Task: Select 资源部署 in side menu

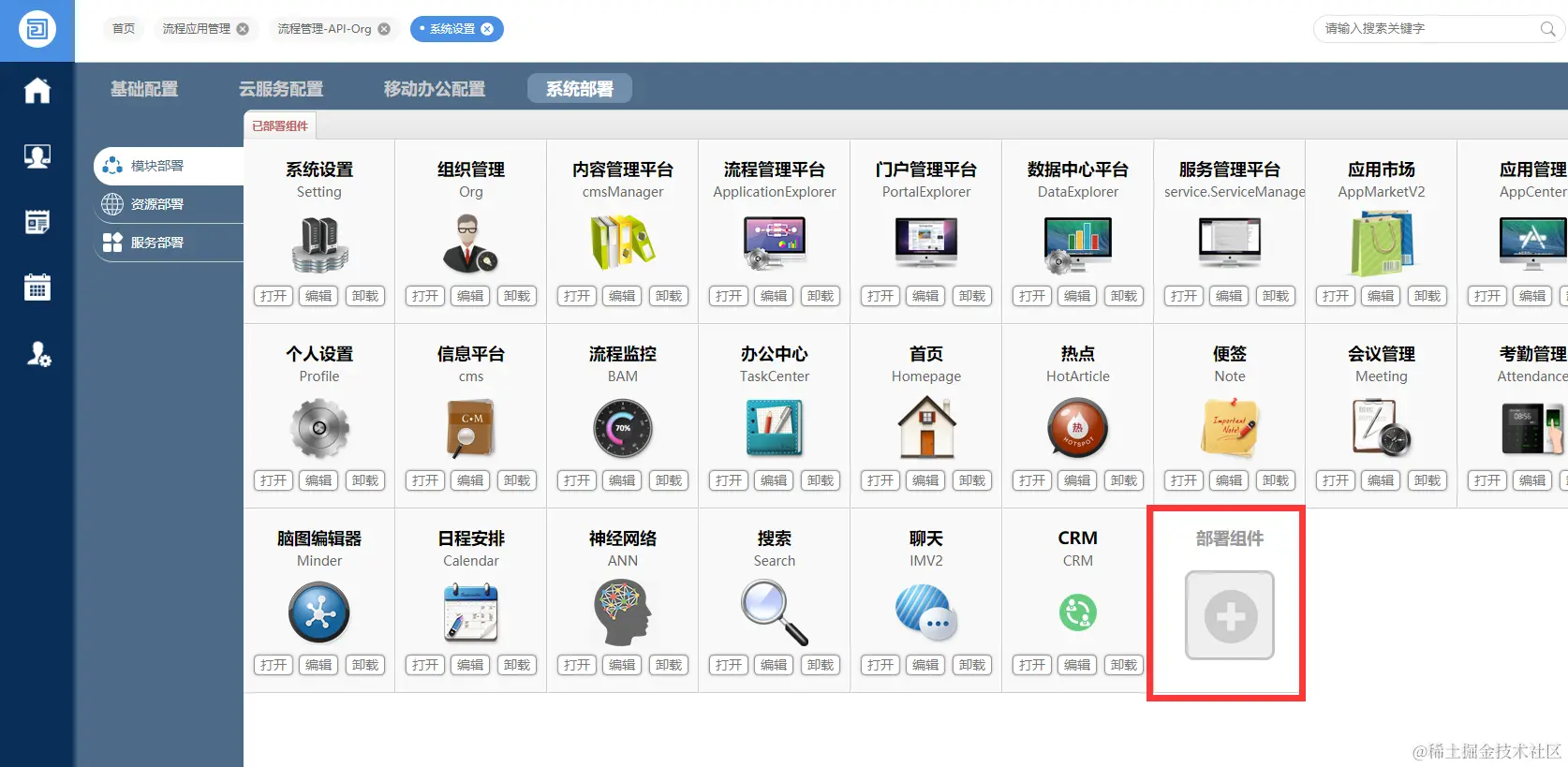Action: 169,204
